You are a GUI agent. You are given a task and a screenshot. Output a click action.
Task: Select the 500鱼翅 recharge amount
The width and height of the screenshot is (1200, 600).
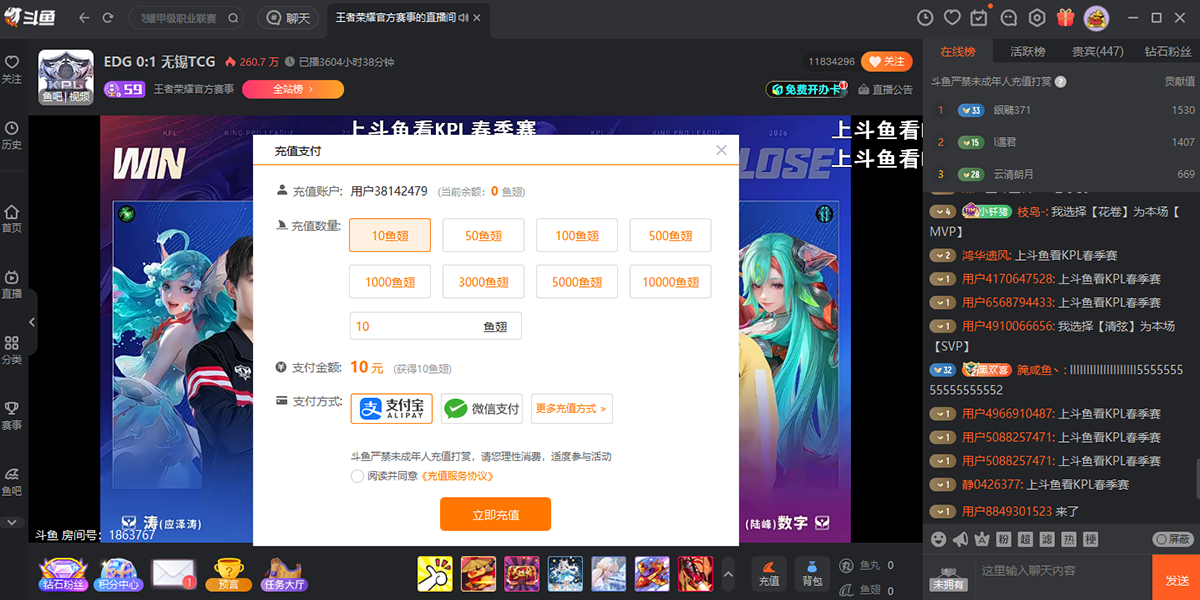point(670,236)
